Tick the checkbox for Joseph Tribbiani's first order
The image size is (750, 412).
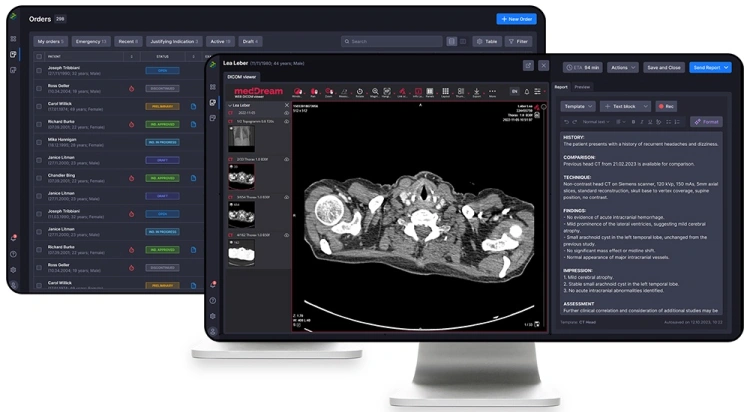pos(39,71)
